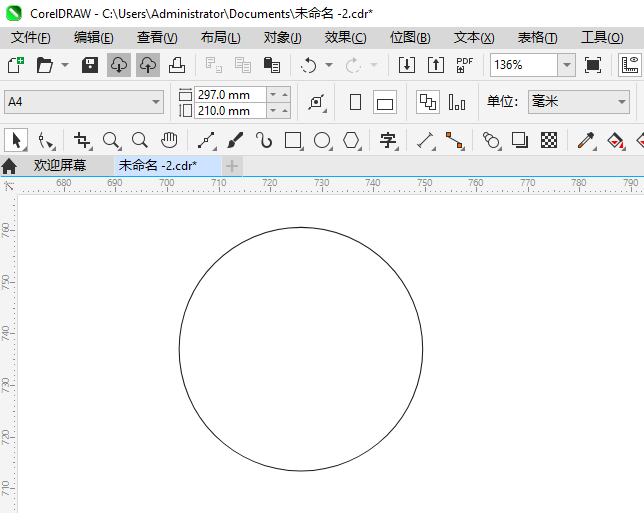Select the Ellipse tool
This screenshot has width=644, height=513.
click(x=322, y=140)
